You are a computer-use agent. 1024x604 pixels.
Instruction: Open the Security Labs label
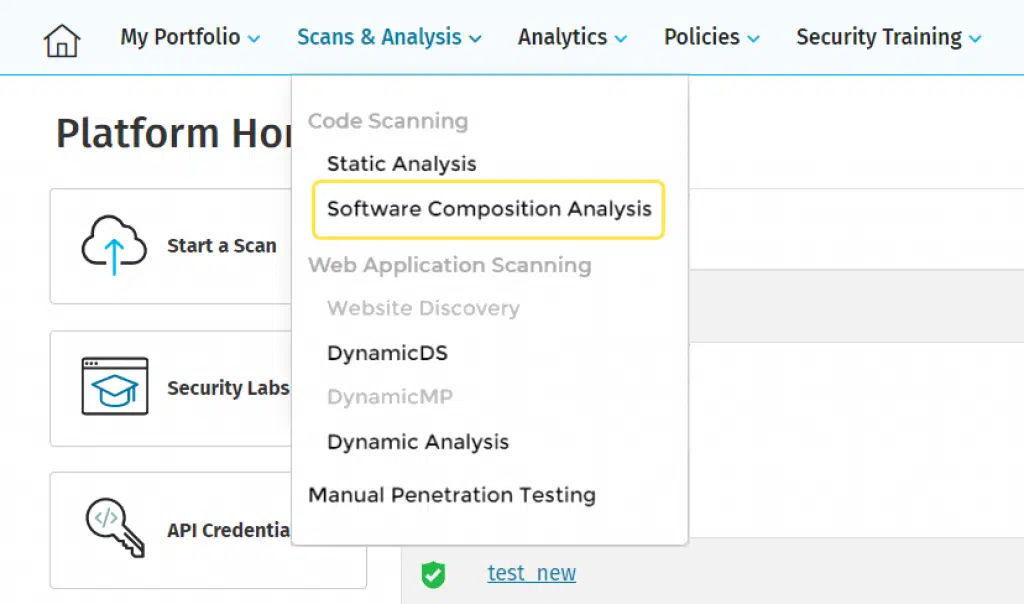(228, 388)
